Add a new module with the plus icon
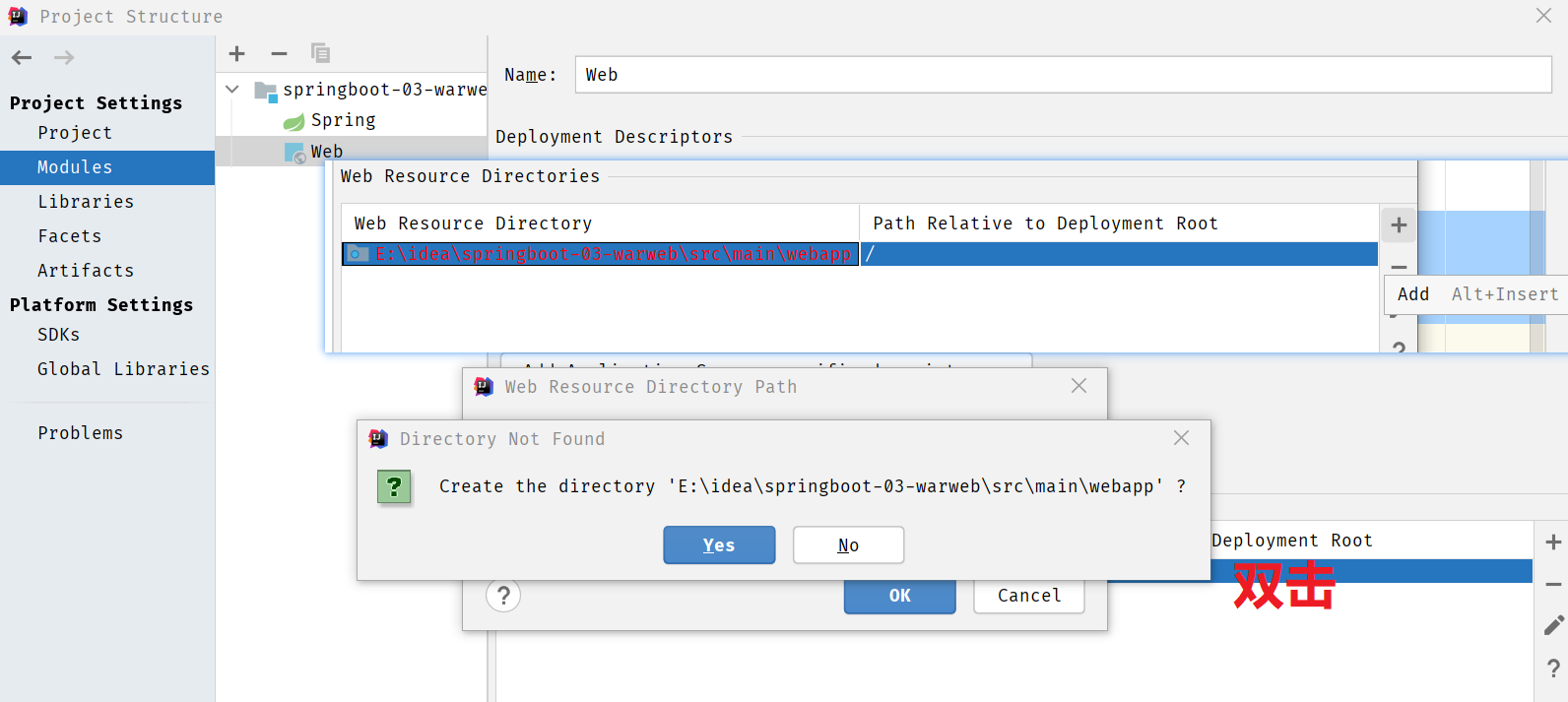Image resolution: width=1568 pixels, height=702 pixels. point(236,53)
